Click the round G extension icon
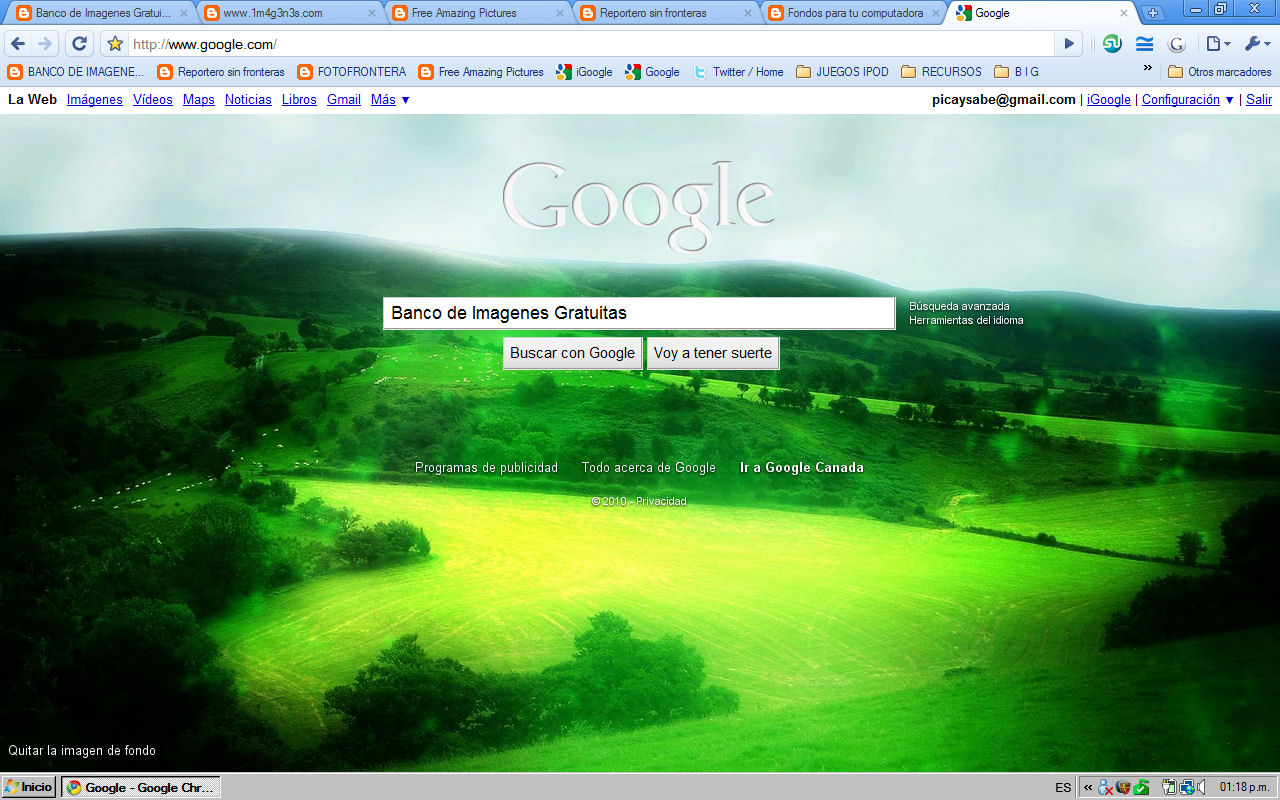 [x=1177, y=44]
